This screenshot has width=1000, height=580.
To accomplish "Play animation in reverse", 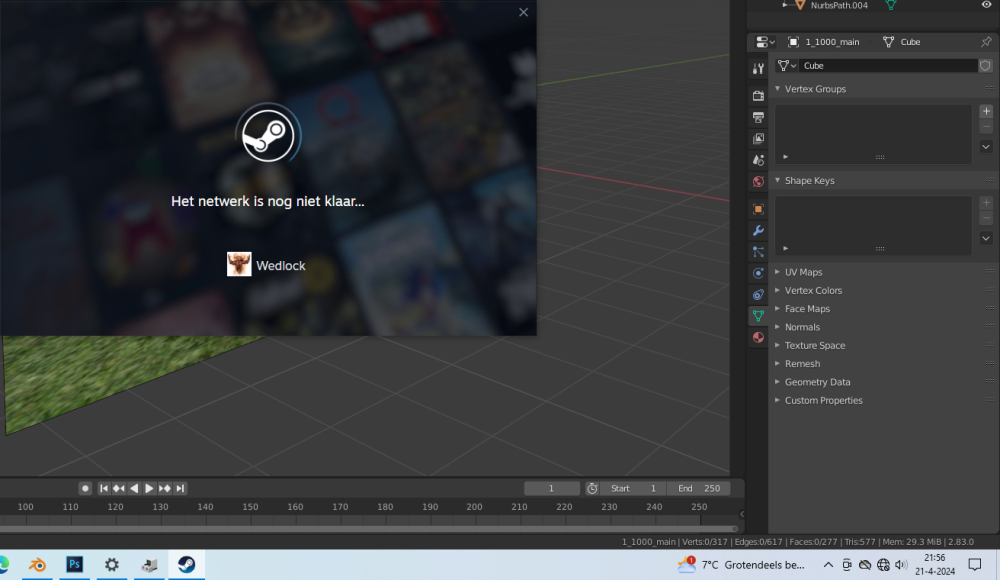I will click(x=134, y=489).
